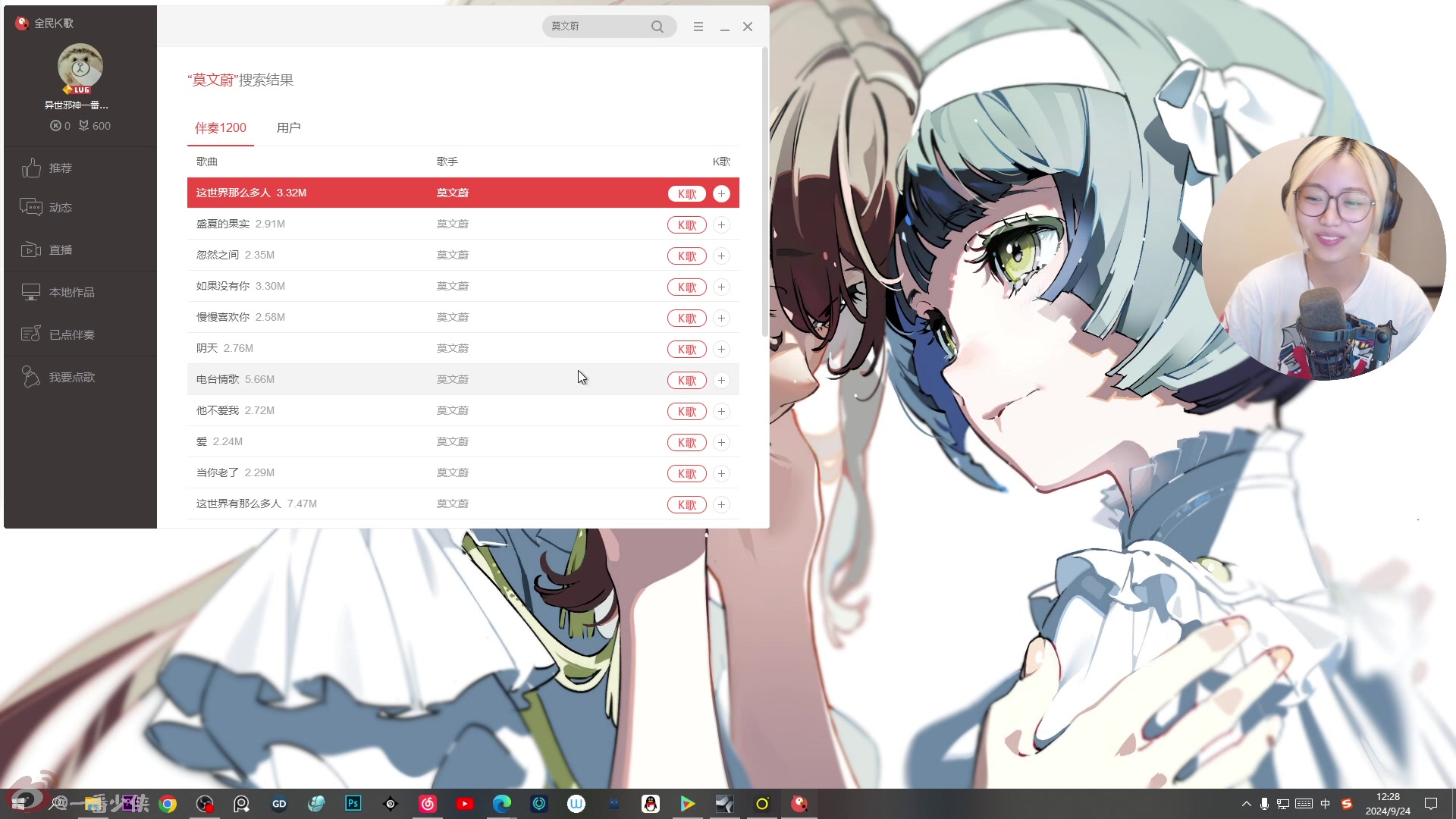Viewport: 1456px width, 819px height.
Task: Click K歌 button for 当你老了
Action: [687, 473]
